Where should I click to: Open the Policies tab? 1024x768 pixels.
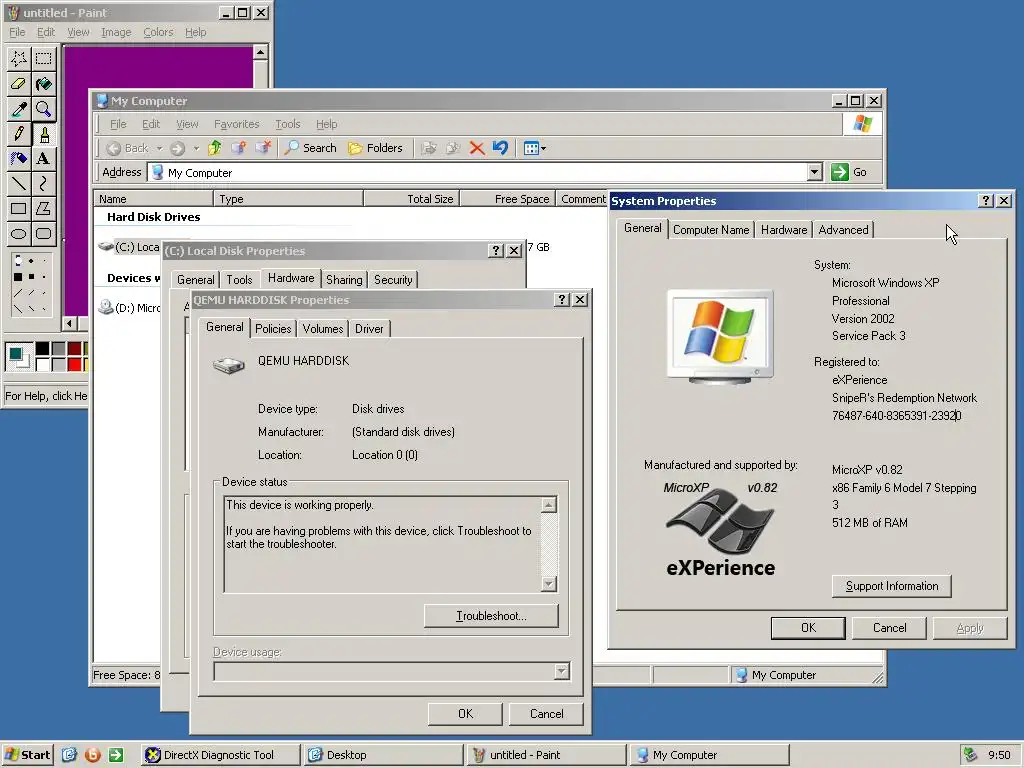tap(273, 328)
